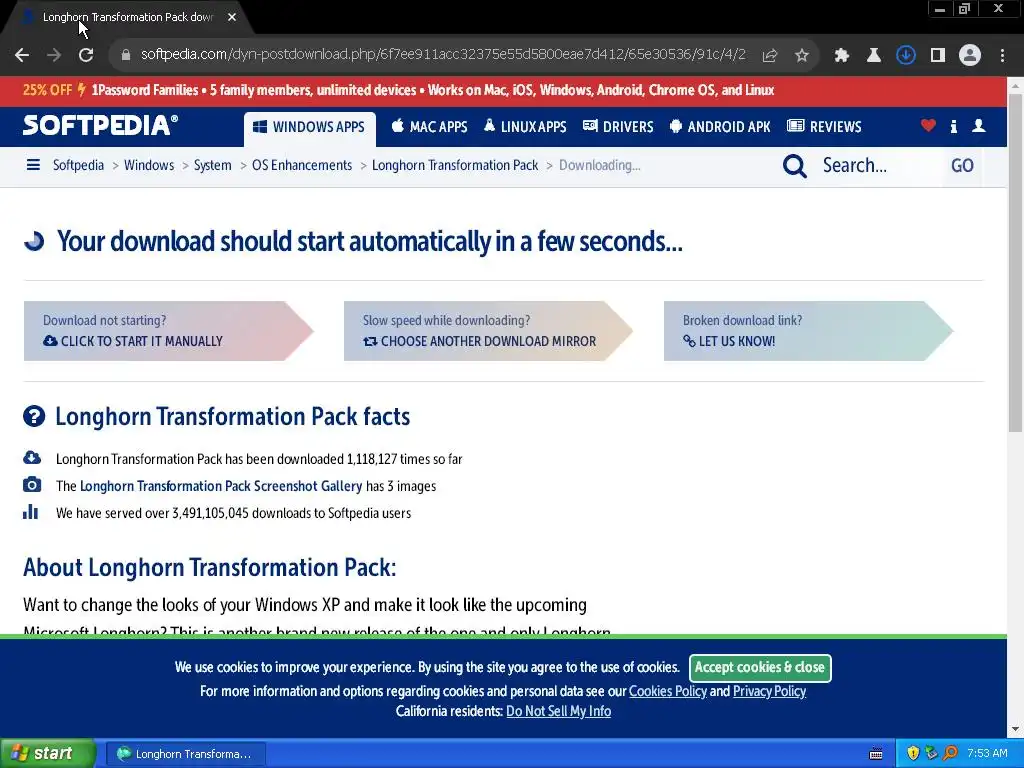Open the Chrome Labs flask icon
The height and width of the screenshot is (768, 1024).
point(874,56)
